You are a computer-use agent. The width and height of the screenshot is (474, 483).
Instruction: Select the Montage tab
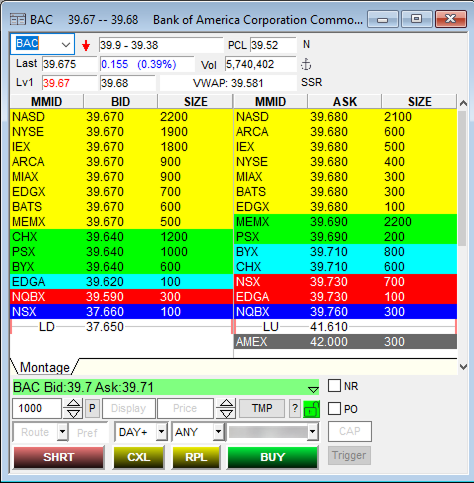coord(45,367)
